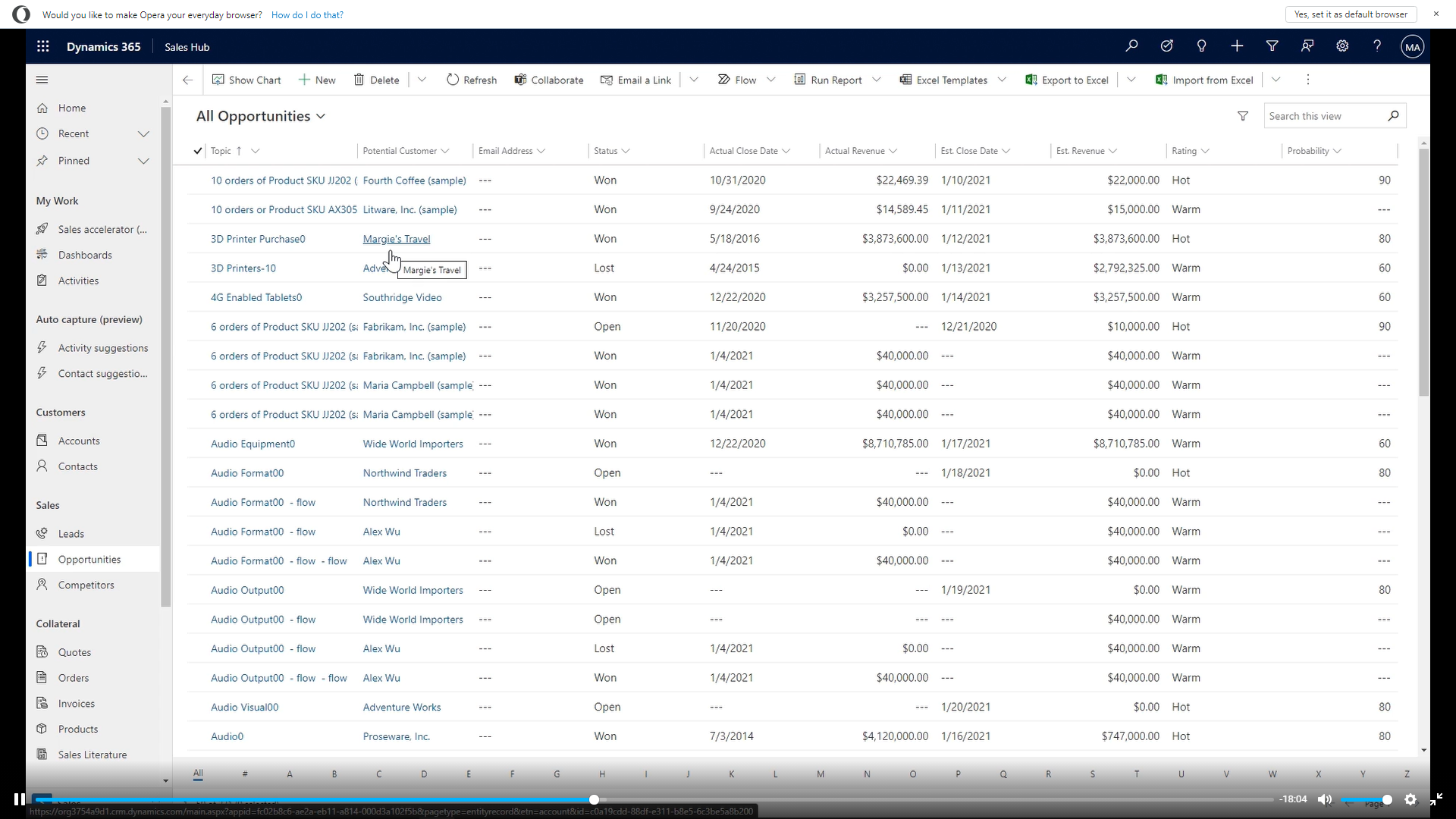Expand the Delete command dropdown arrow

[422, 80]
